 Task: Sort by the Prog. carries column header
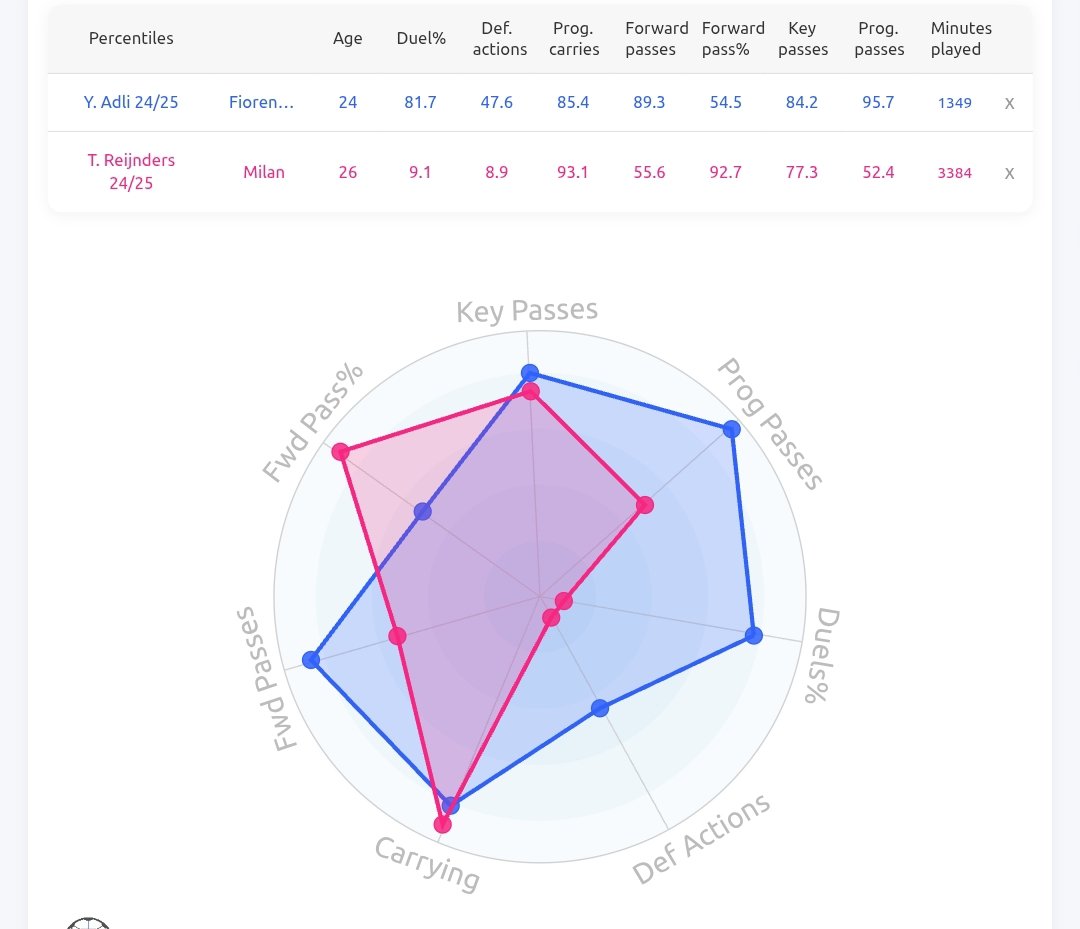574,39
